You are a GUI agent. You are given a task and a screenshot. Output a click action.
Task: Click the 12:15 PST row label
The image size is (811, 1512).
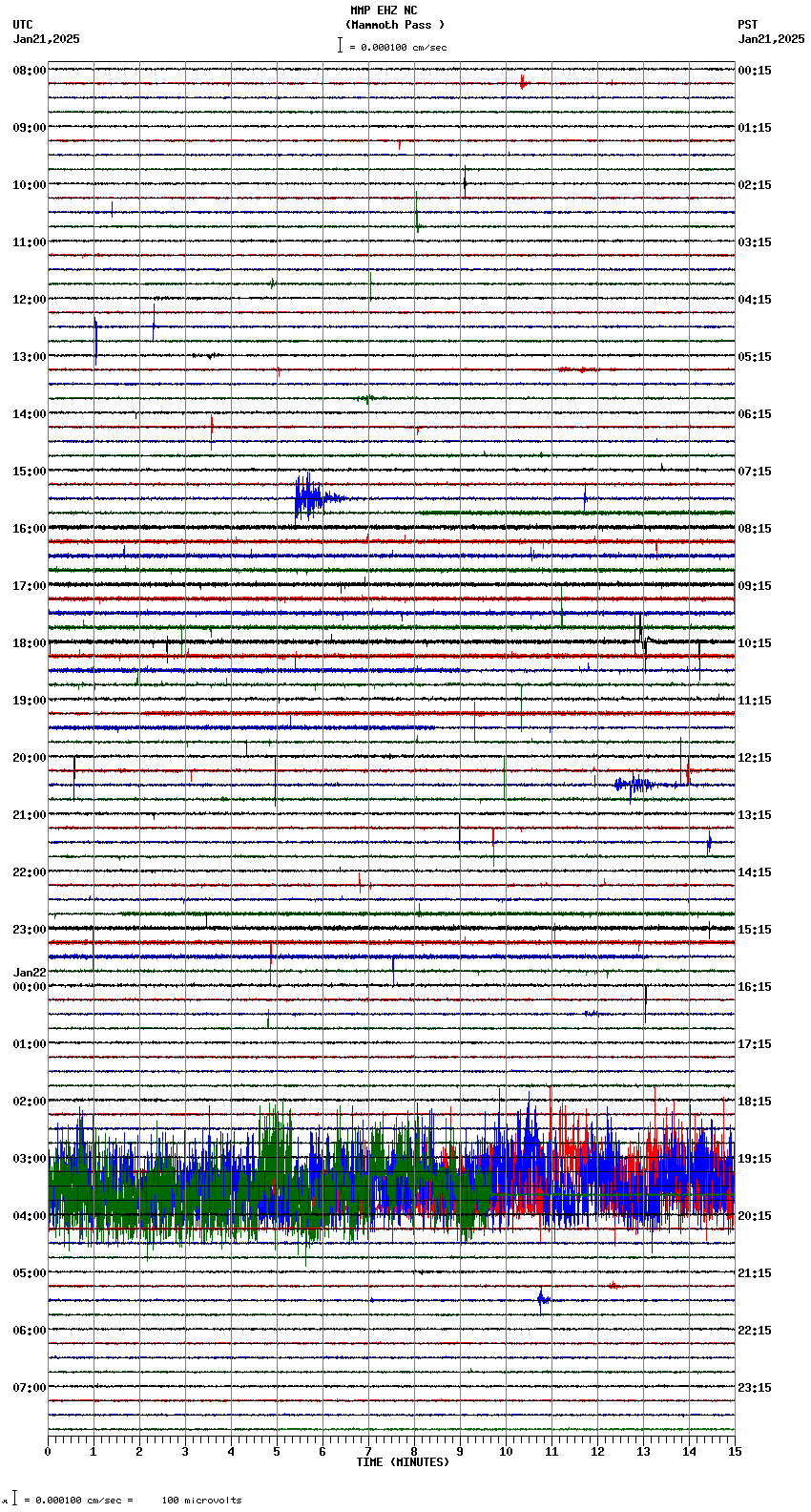[755, 758]
